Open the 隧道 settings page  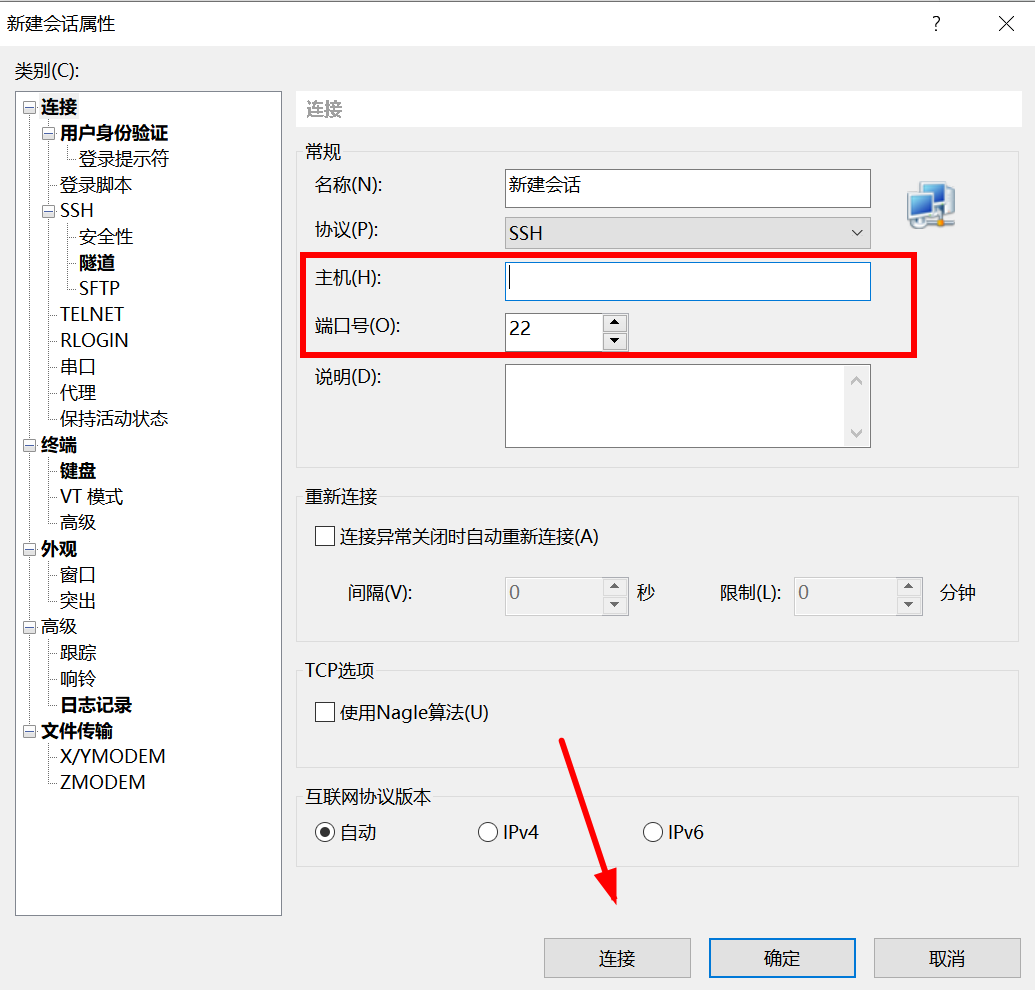click(x=97, y=263)
